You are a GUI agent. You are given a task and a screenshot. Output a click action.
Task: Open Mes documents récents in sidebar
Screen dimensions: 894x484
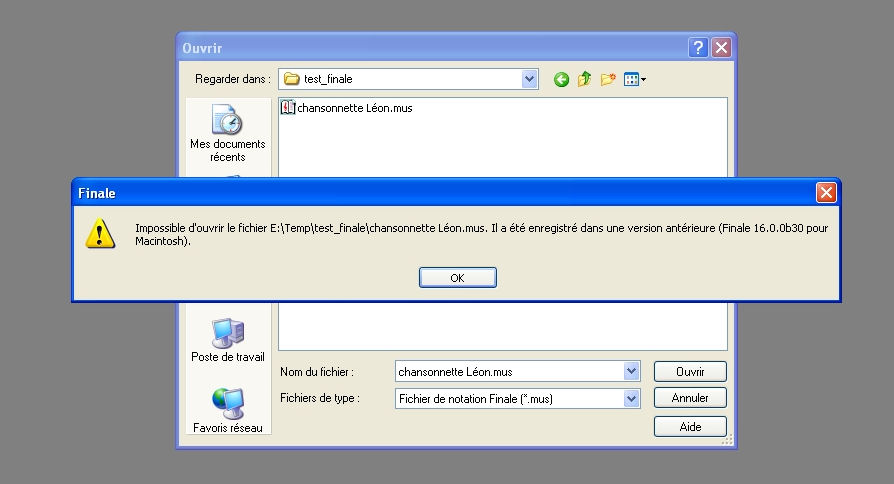[x=228, y=133]
